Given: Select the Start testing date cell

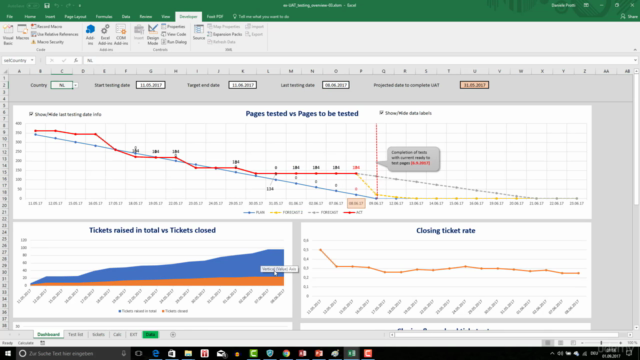Looking at the screenshot, I should tap(151, 85).
